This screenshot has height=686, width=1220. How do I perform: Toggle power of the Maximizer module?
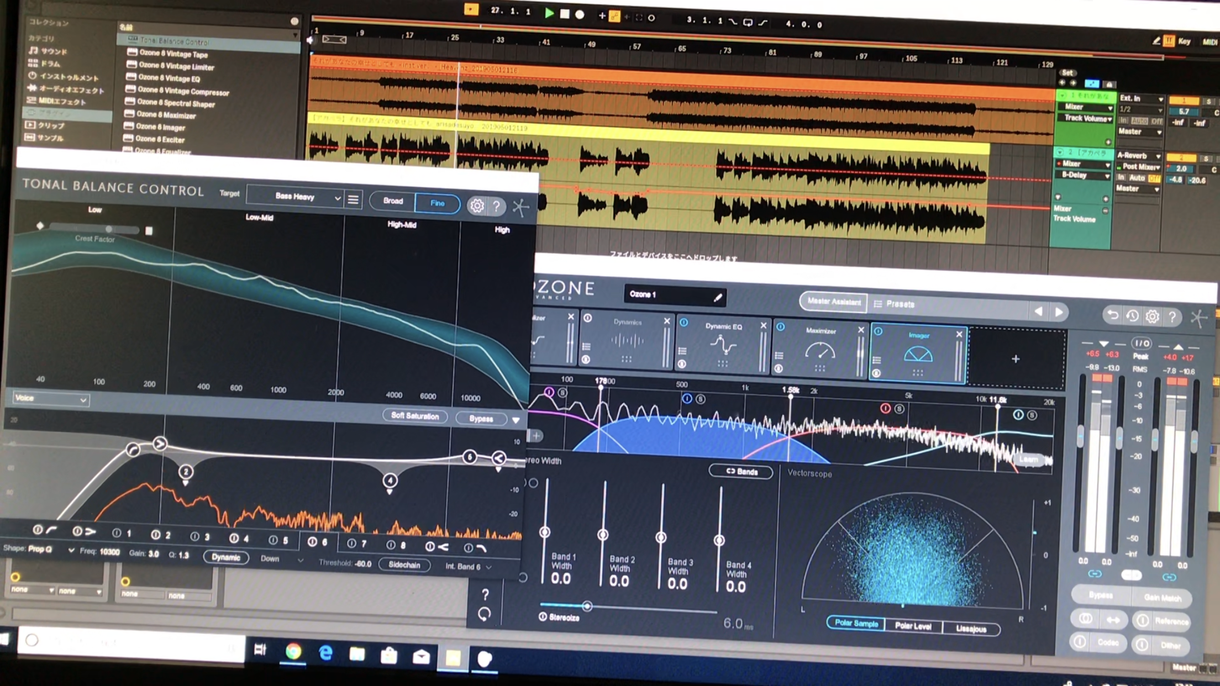pos(781,327)
